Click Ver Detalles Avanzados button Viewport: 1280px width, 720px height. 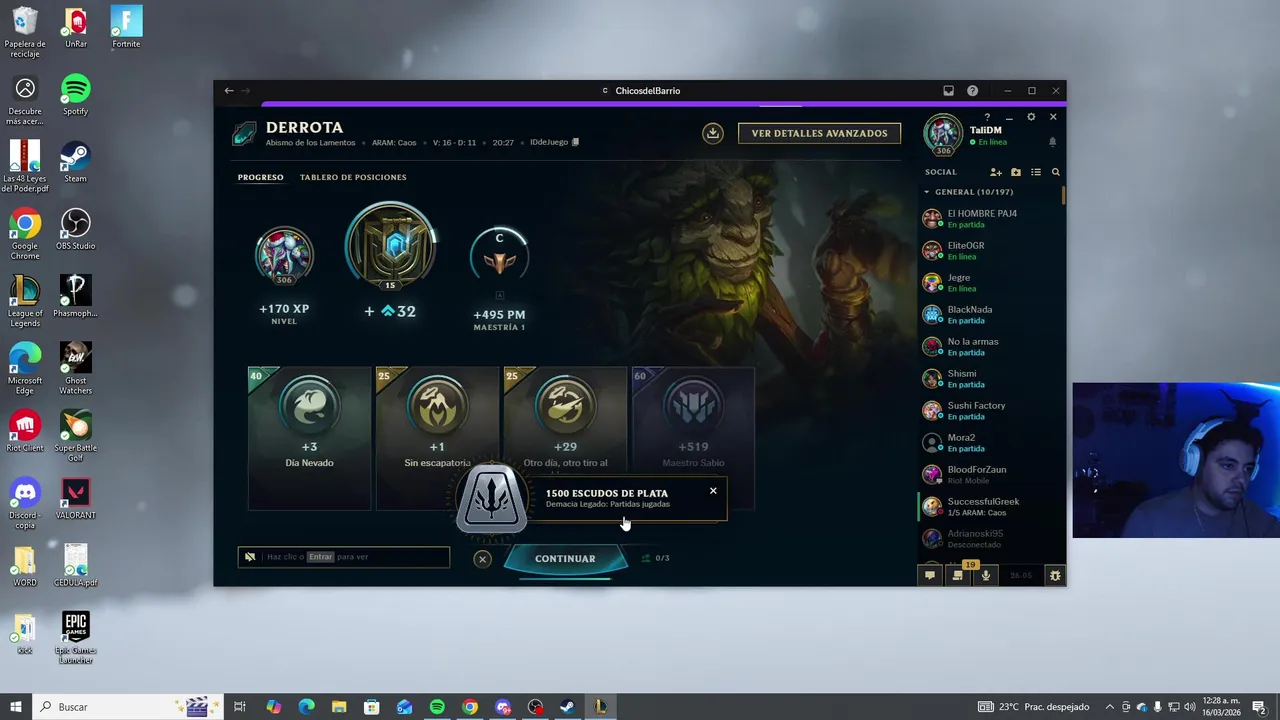[819, 133]
